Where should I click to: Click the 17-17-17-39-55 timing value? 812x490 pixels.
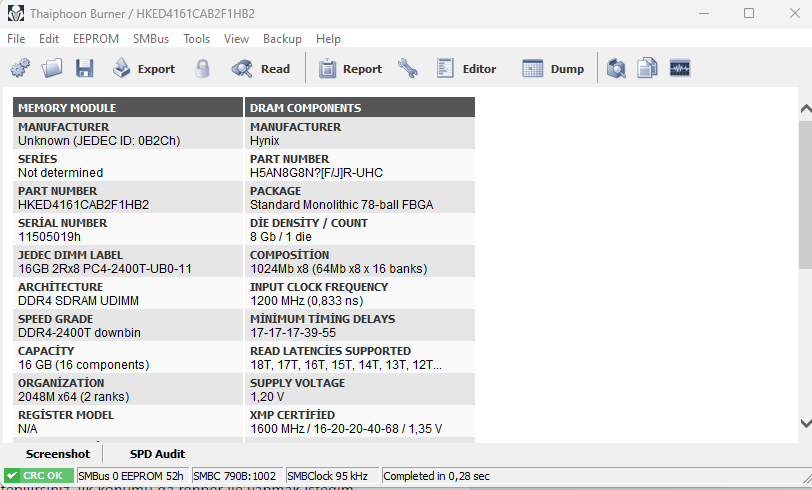pyautogui.click(x=293, y=333)
